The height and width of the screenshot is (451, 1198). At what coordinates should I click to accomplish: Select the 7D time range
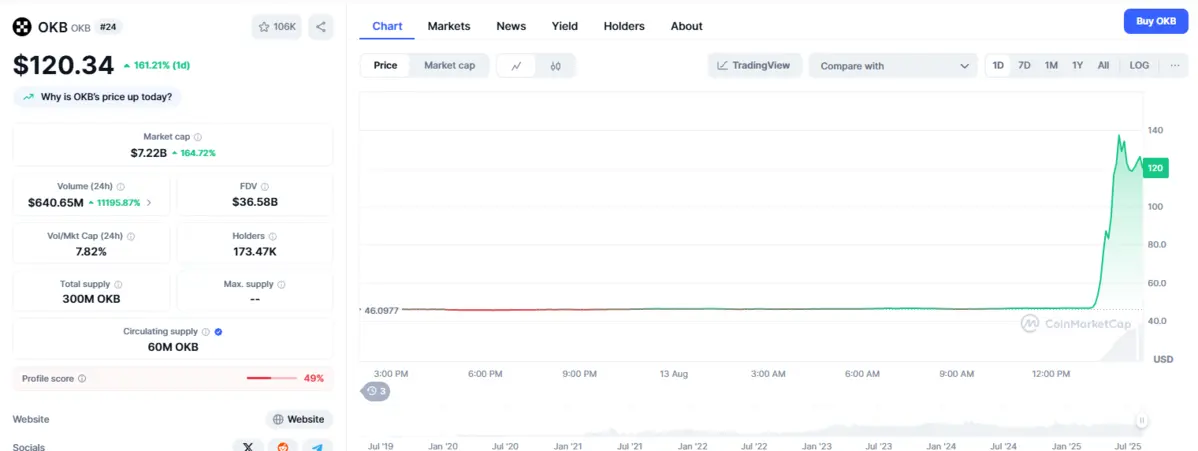[x=1024, y=65]
